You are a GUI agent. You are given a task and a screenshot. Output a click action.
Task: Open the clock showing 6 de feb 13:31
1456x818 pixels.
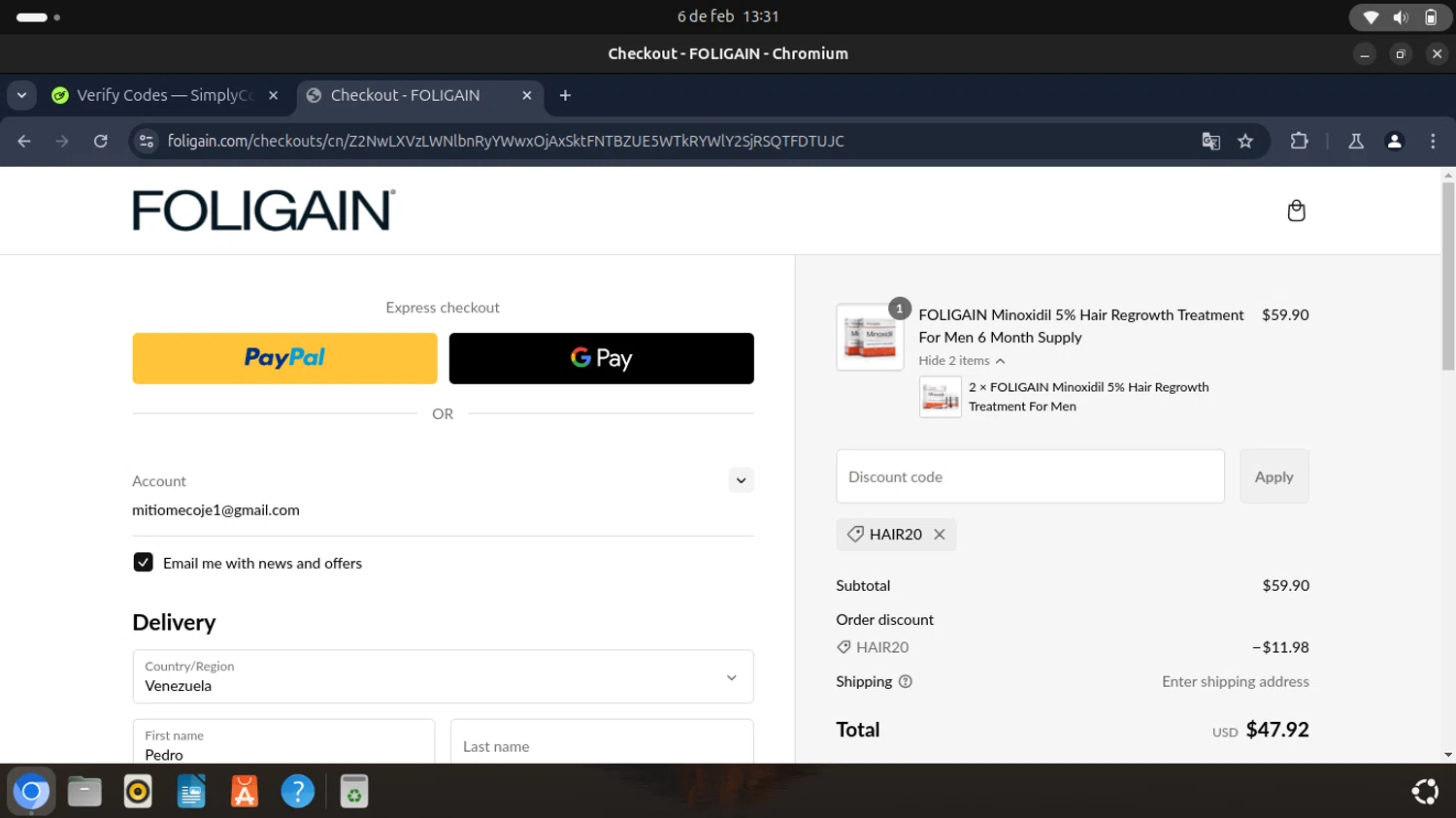point(728,16)
